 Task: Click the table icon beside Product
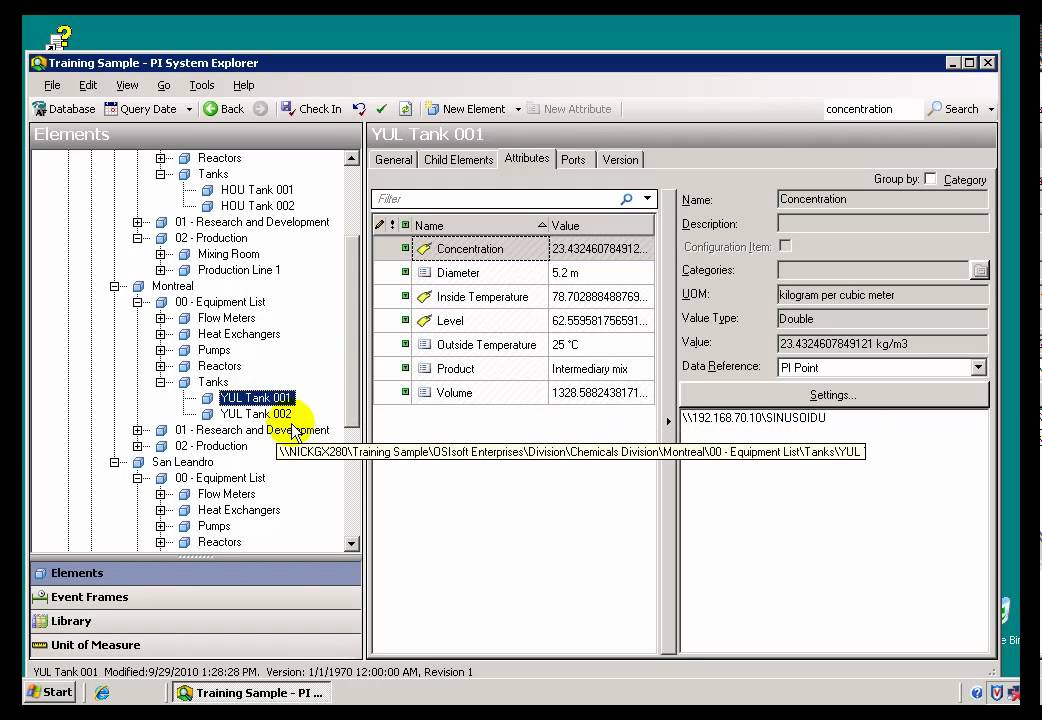pyautogui.click(x=424, y=368)
